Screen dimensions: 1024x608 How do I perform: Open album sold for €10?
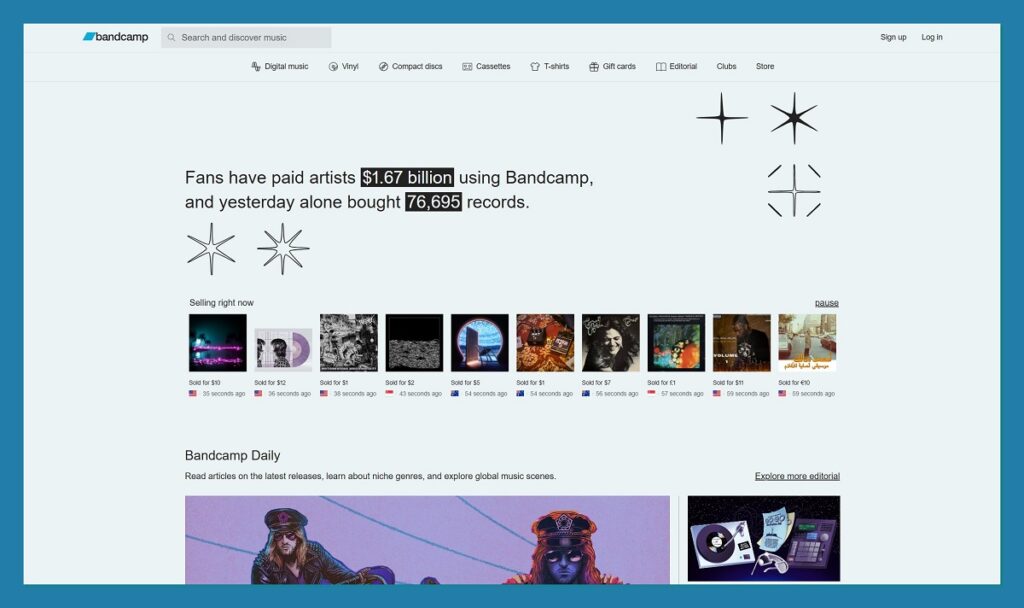point(807,343)
